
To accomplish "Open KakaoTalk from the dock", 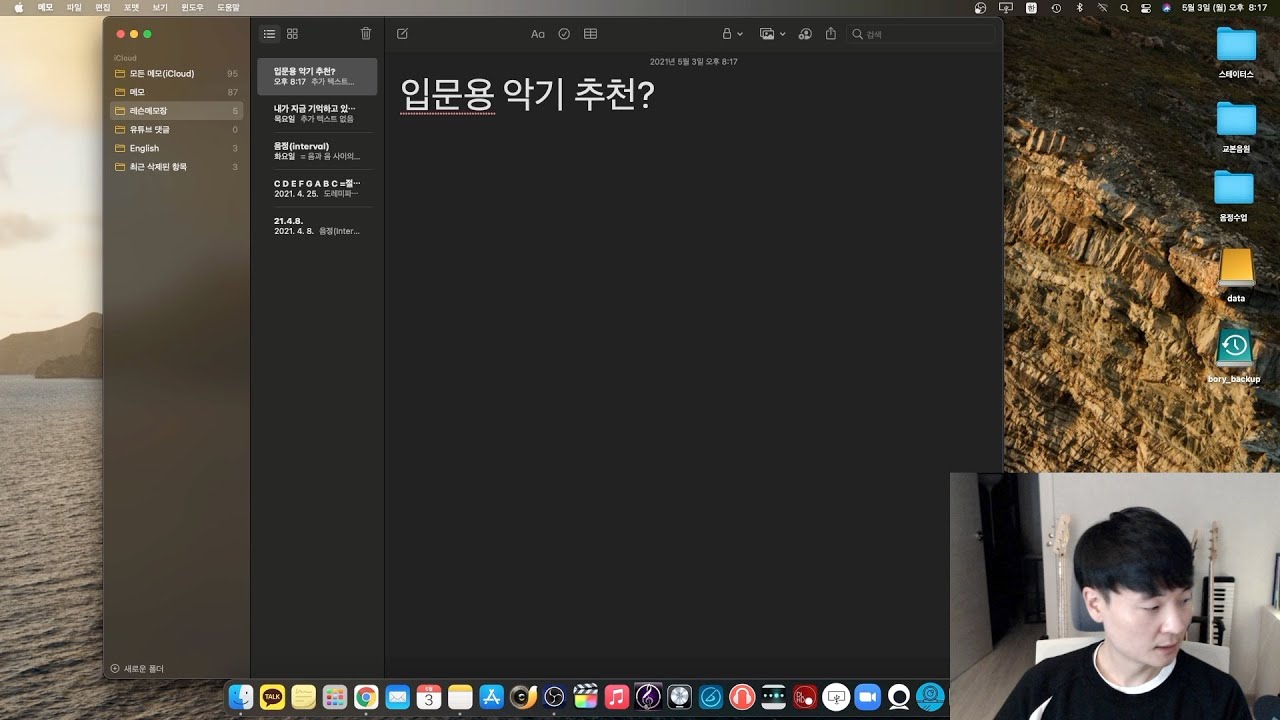I will (272, 697).
